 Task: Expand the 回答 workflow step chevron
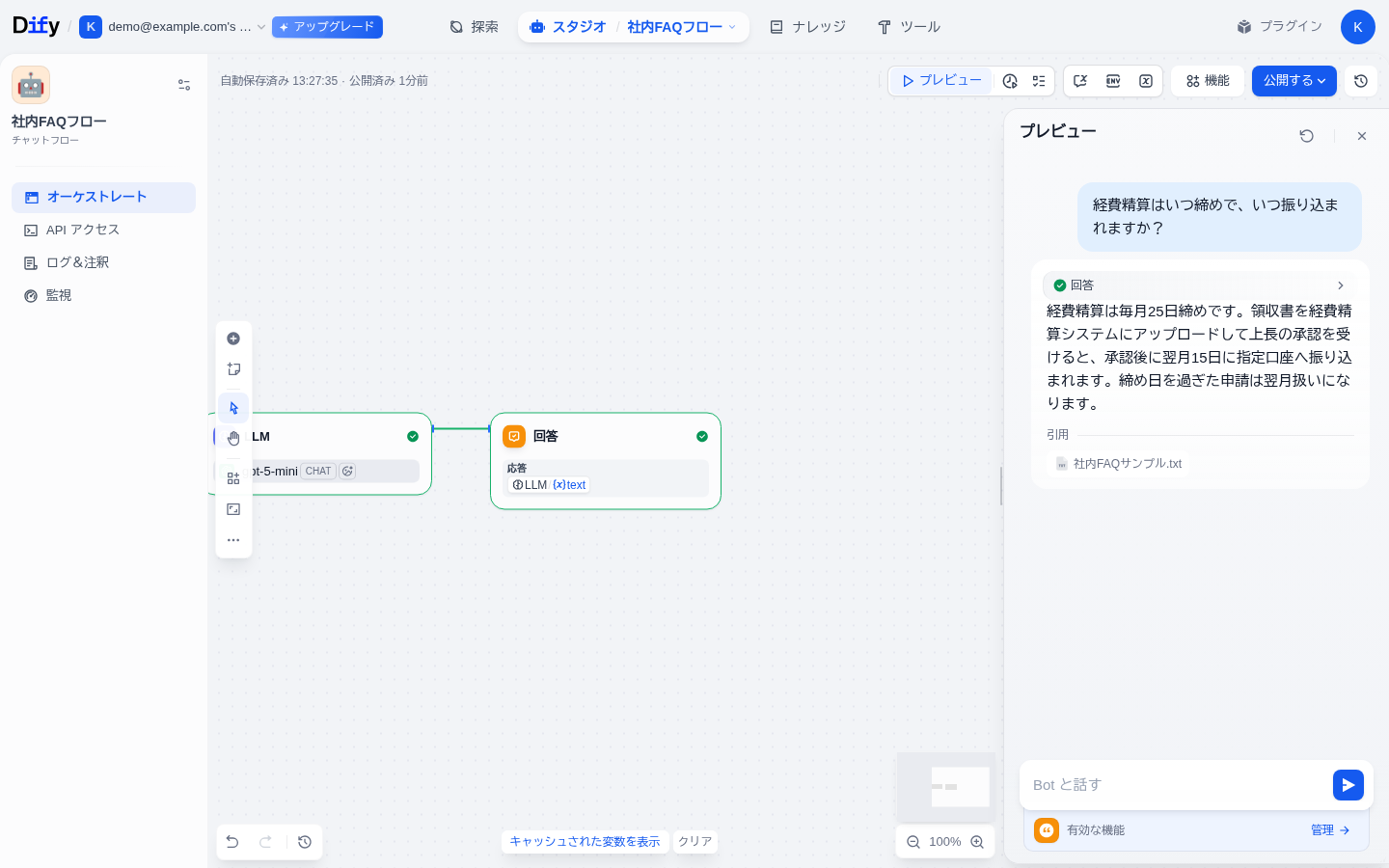(1341, 285)
